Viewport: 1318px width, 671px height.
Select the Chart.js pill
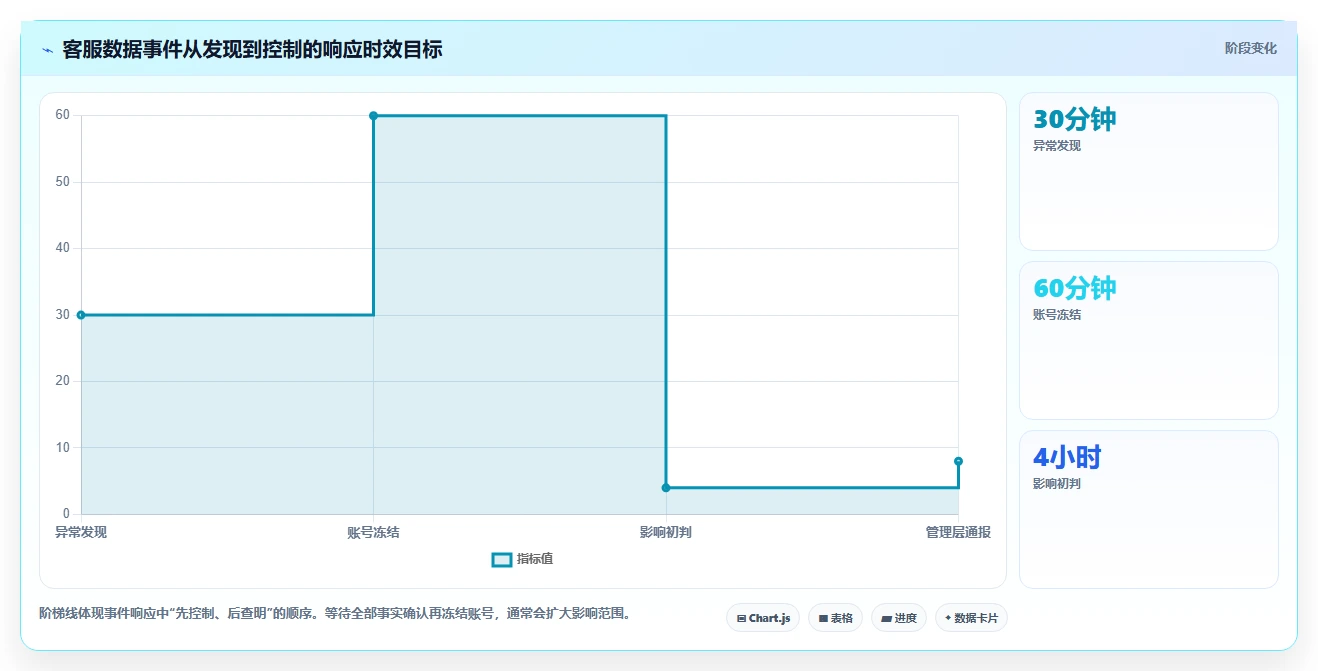click(763, 618)
